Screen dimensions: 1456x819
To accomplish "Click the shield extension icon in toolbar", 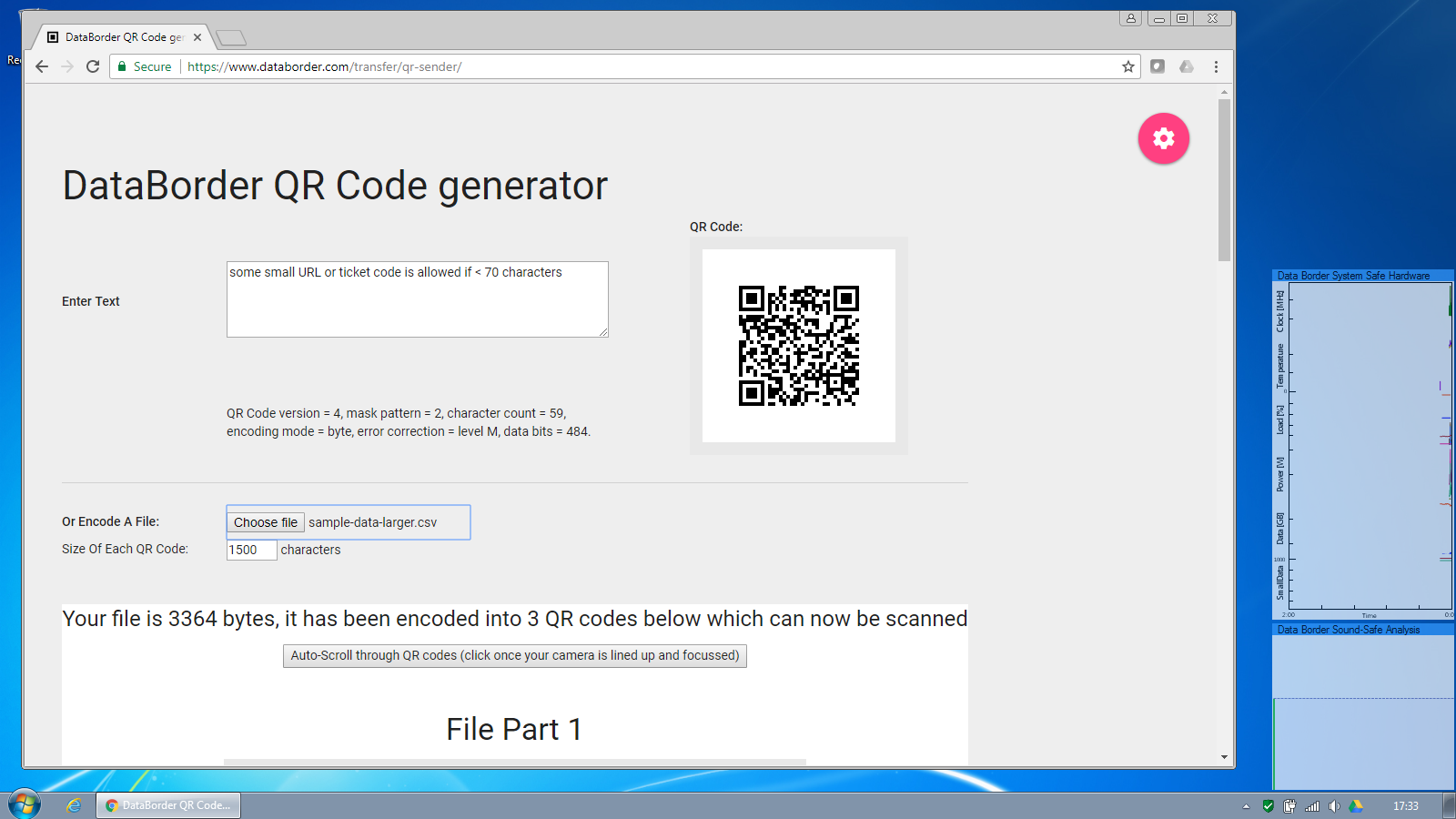I will click(1158, 66).
